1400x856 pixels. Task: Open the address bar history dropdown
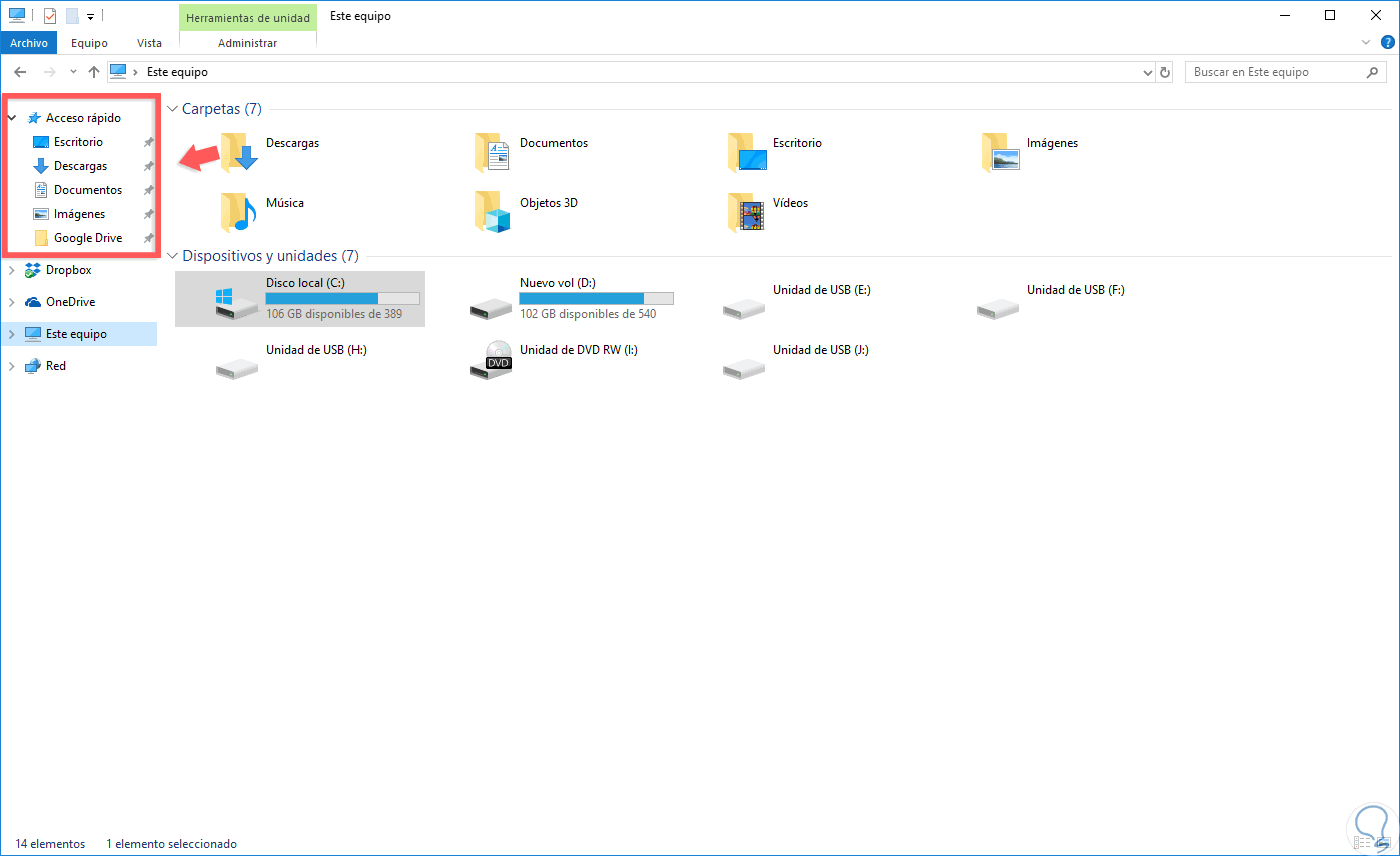(1147, 72)
